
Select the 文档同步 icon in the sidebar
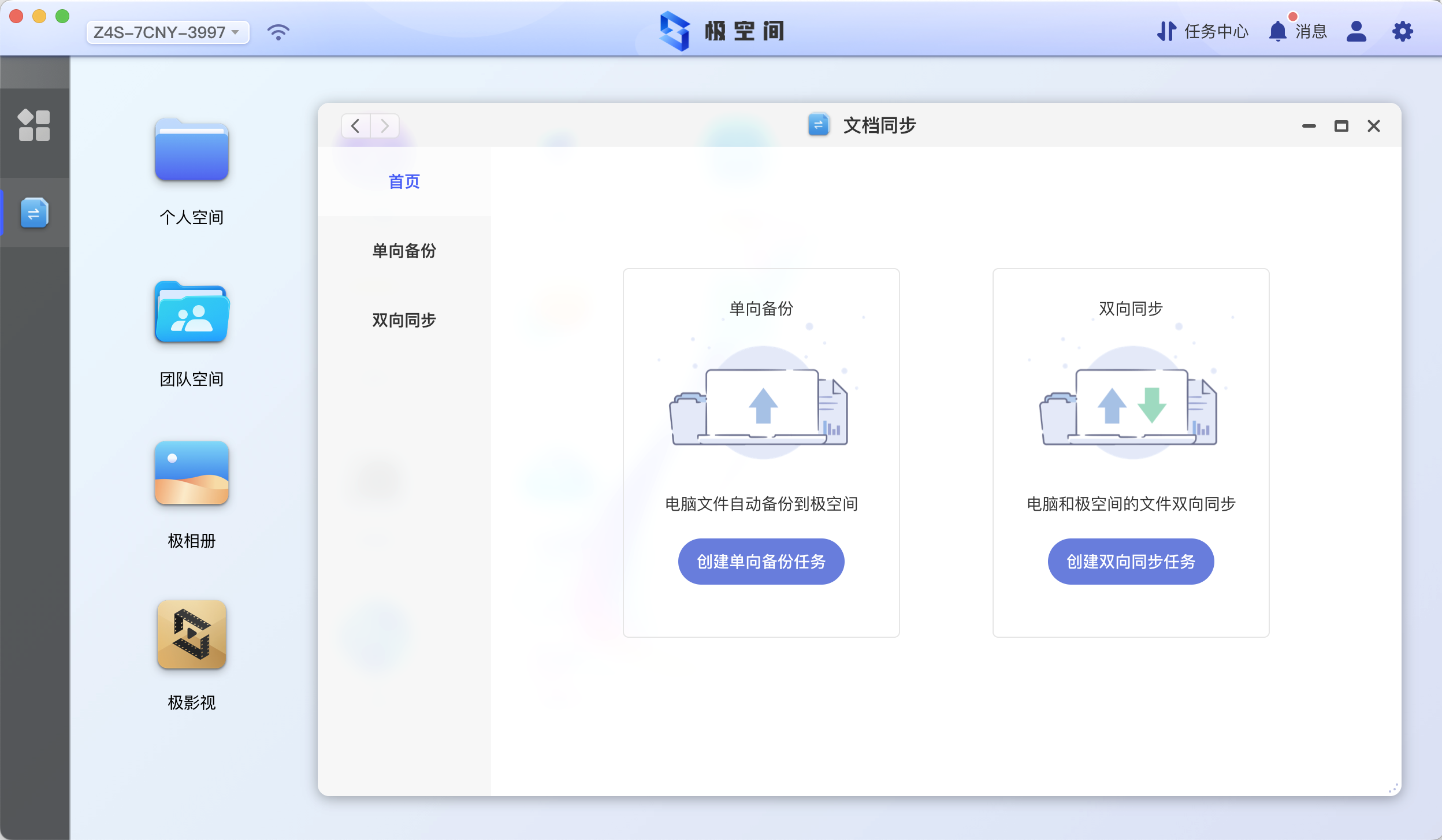pyautogui.click(x=34, y=213)
